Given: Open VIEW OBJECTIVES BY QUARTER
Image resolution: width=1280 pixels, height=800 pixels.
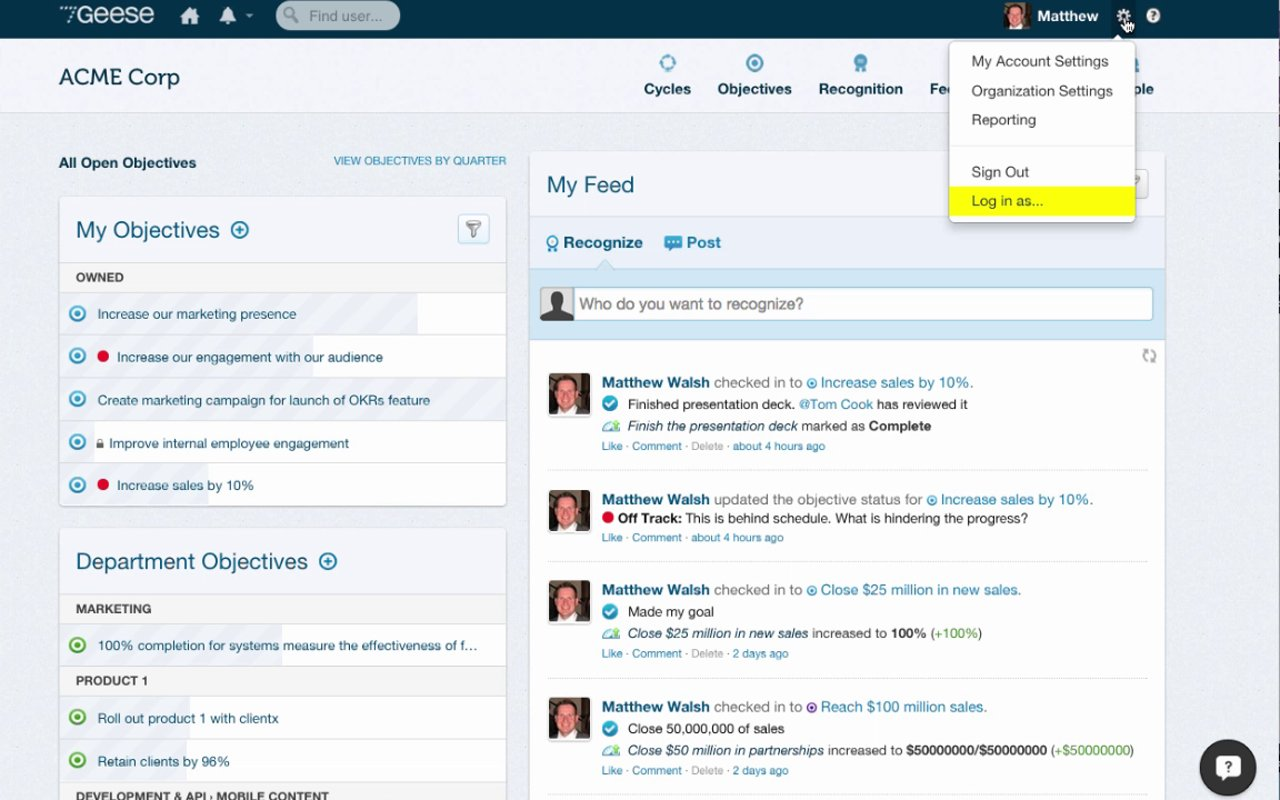Looking at the screenshot, I should (419, 160).
